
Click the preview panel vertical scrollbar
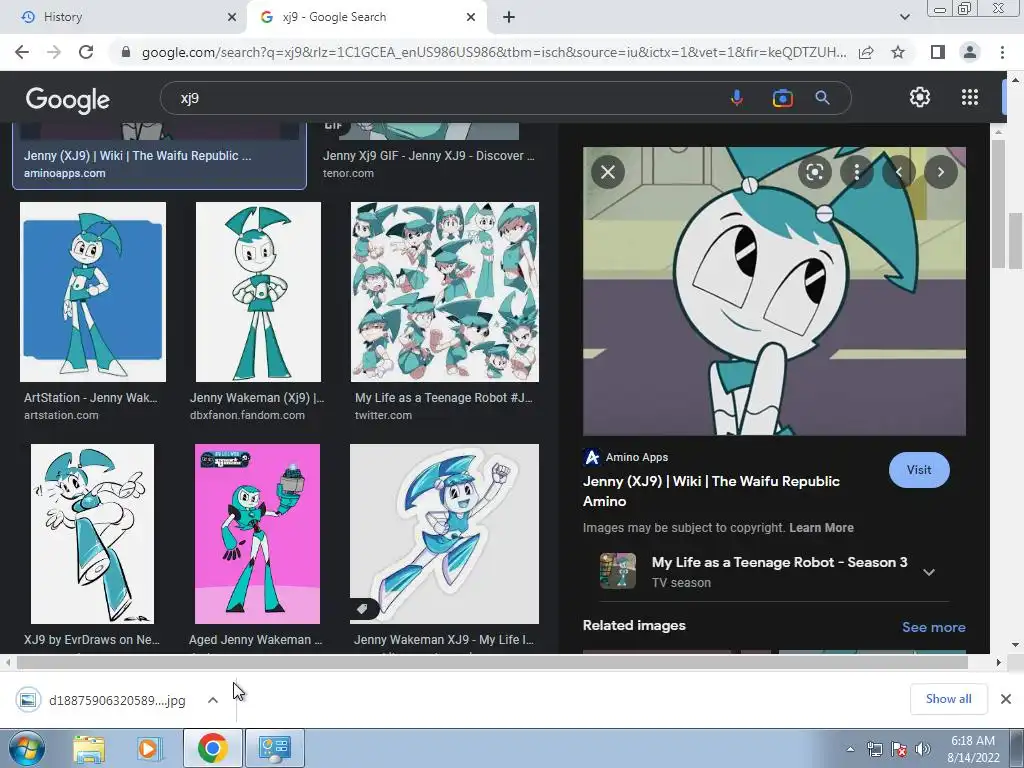coord(998,202)
